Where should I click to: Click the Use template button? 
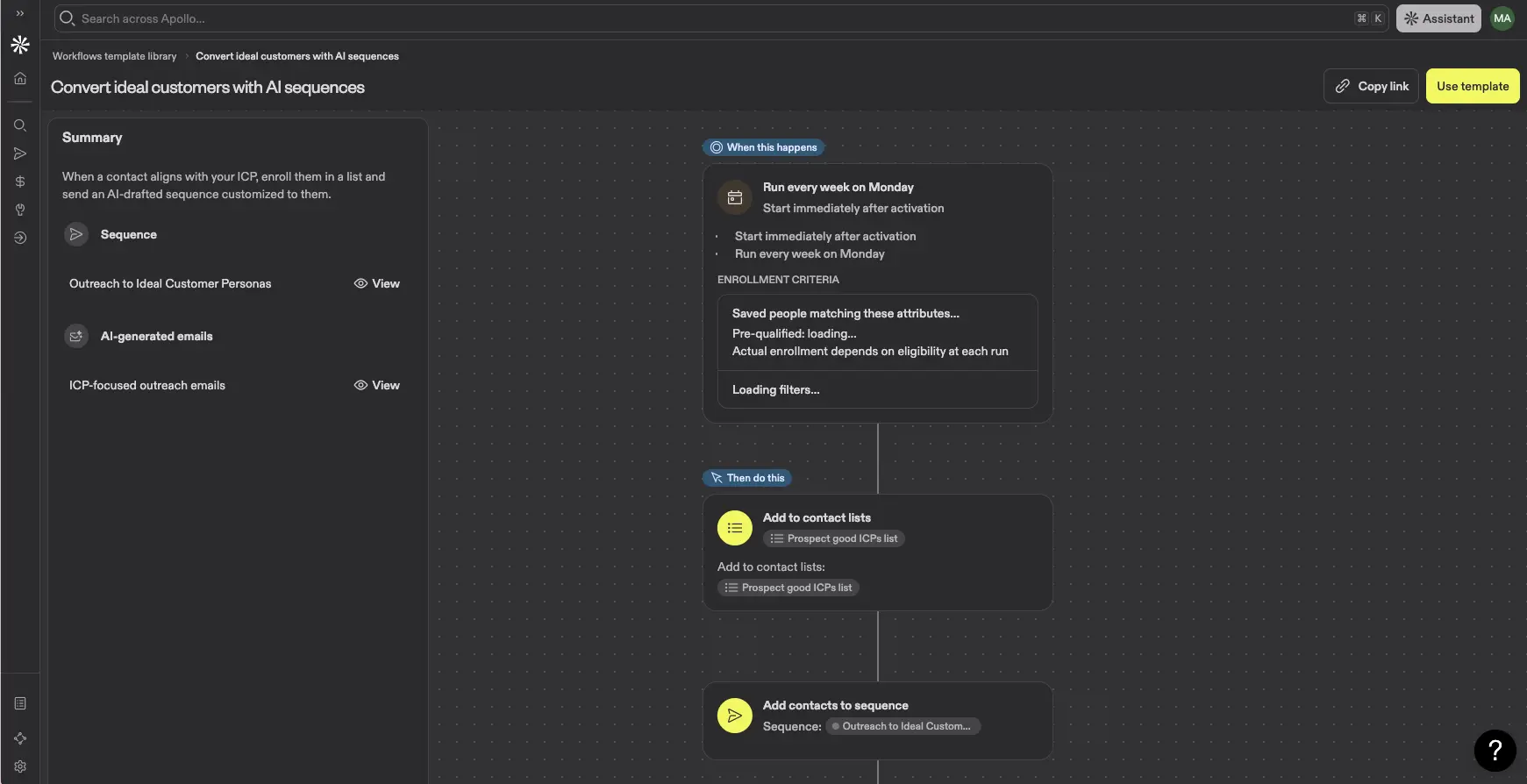1473,86
